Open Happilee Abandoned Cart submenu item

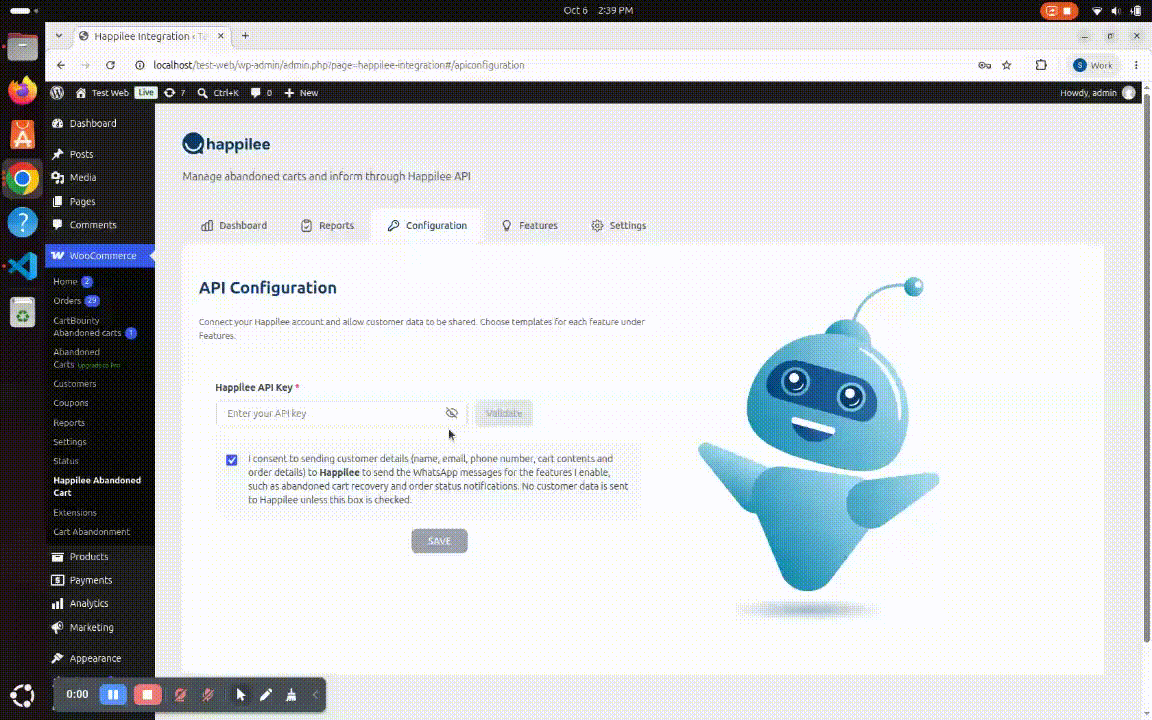click(97, 486)
